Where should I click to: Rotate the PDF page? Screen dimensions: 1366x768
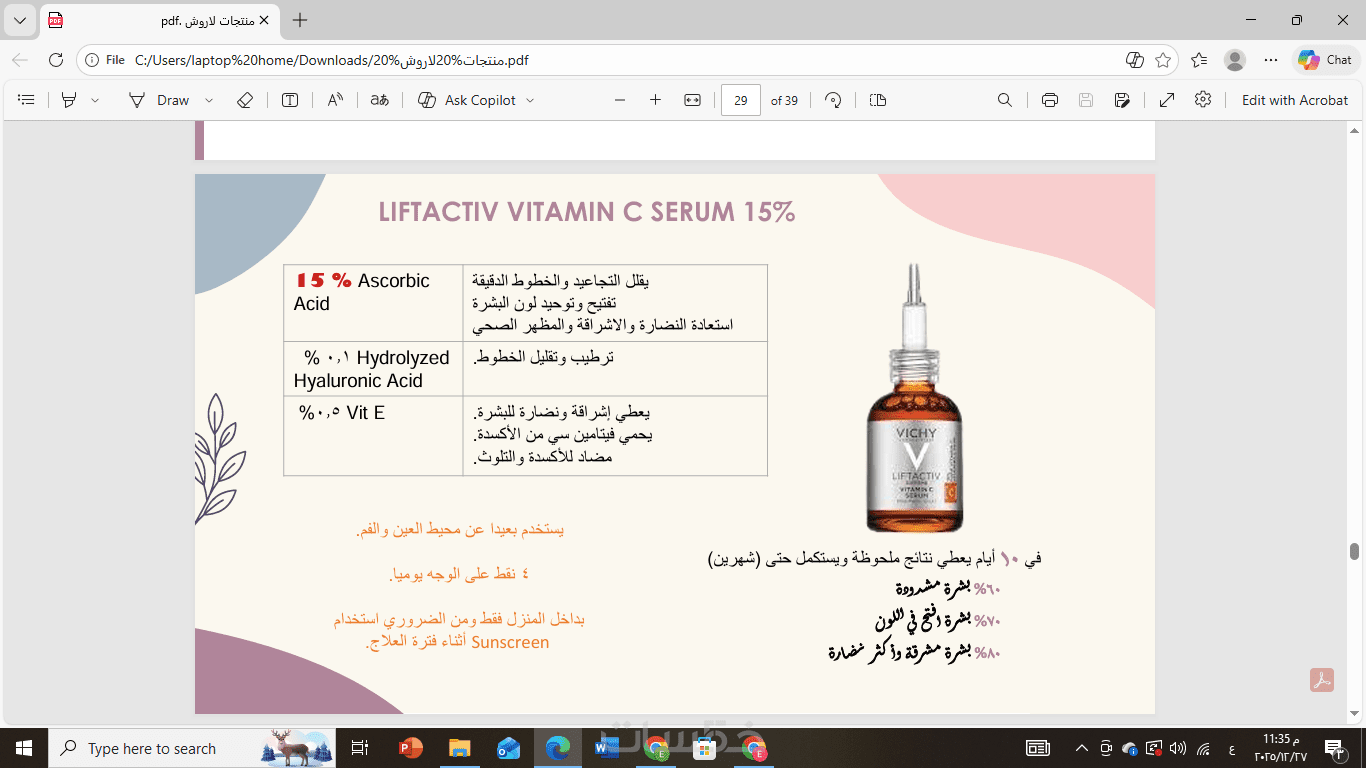833,100
